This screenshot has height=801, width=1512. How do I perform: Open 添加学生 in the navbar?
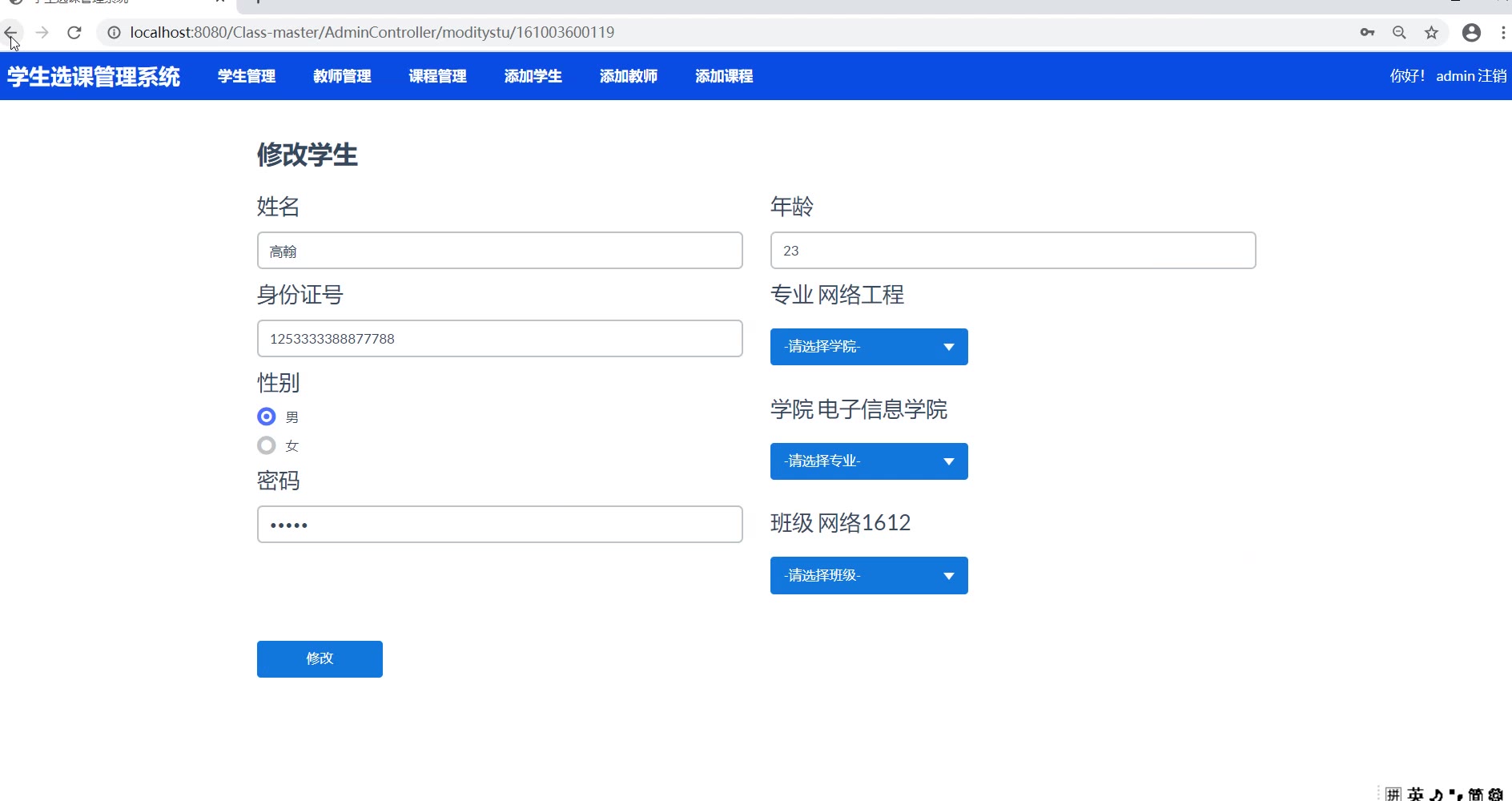(x=533, y=76)
